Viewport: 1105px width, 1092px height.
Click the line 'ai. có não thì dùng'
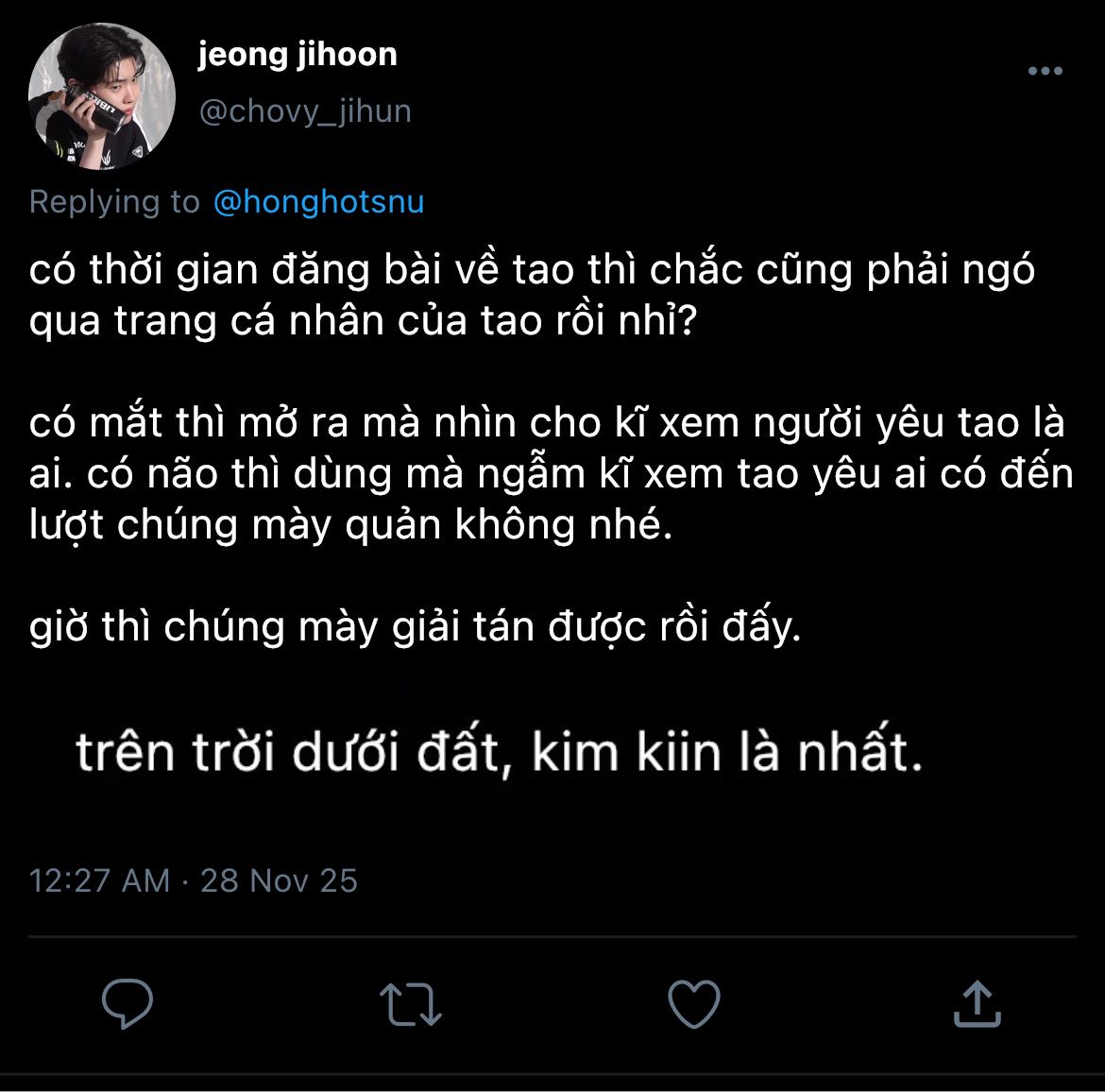click(552, 473)
